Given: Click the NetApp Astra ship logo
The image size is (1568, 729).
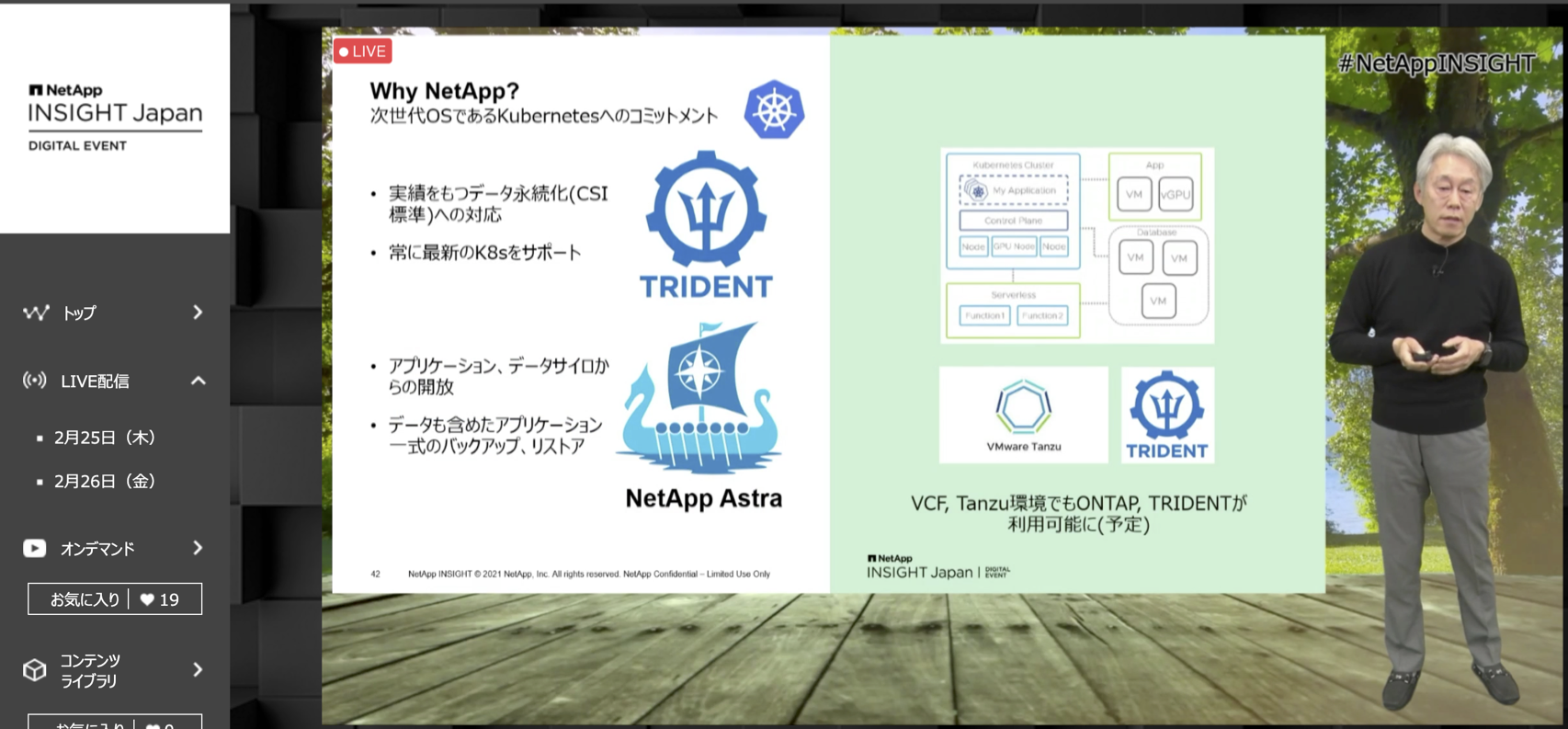Looking at the screenshot, I should (x=700, y=397).
